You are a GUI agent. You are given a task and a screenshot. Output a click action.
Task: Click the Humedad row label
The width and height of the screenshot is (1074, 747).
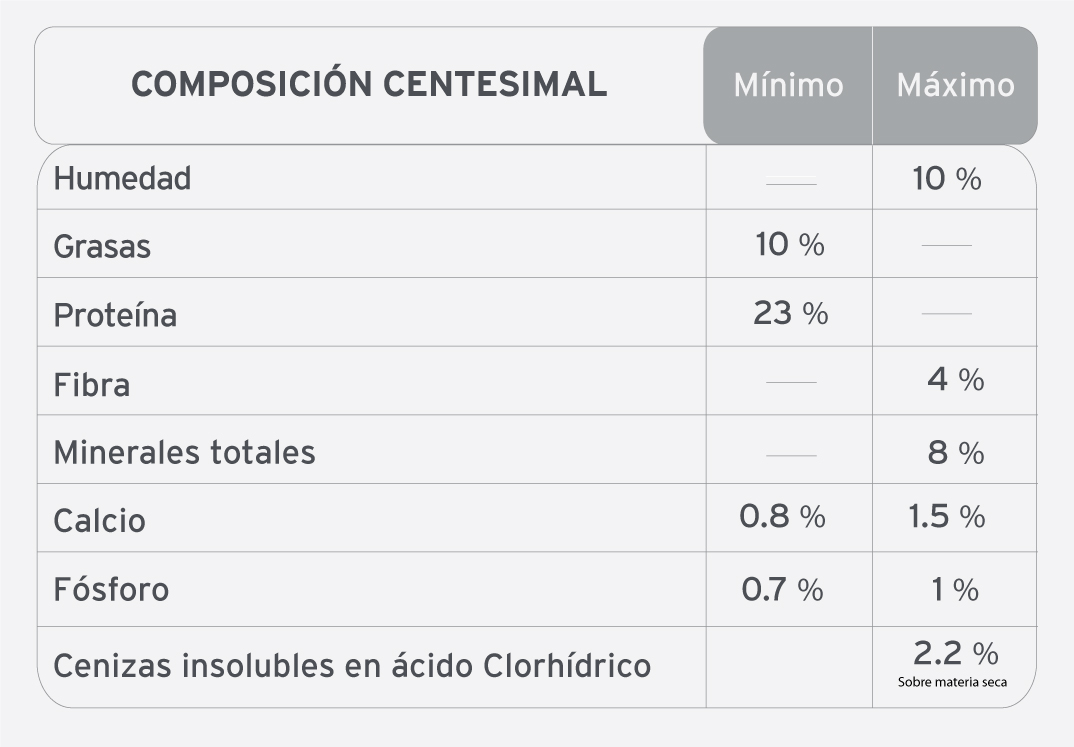point(123,178)
